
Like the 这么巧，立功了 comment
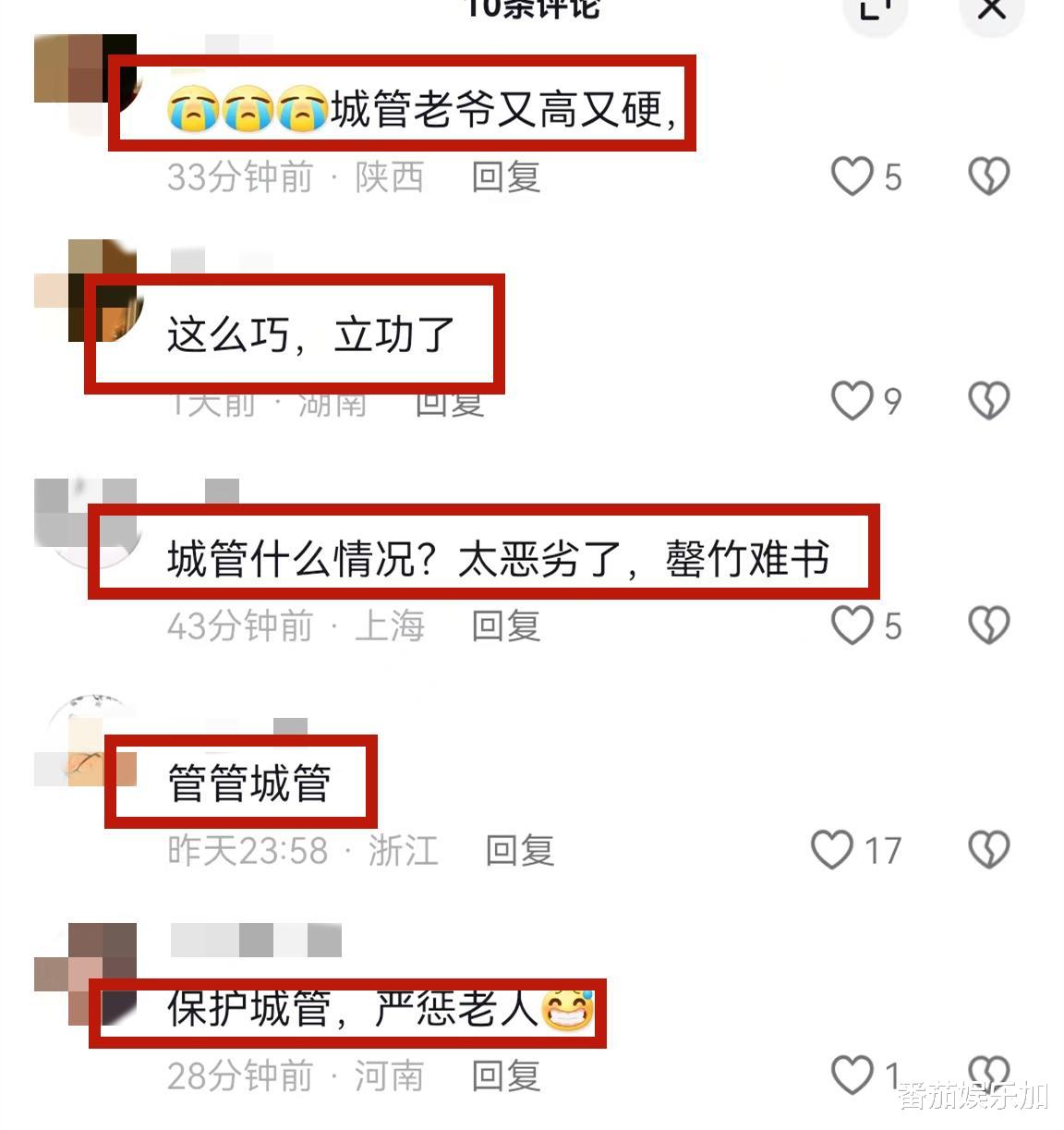(852, 400)
